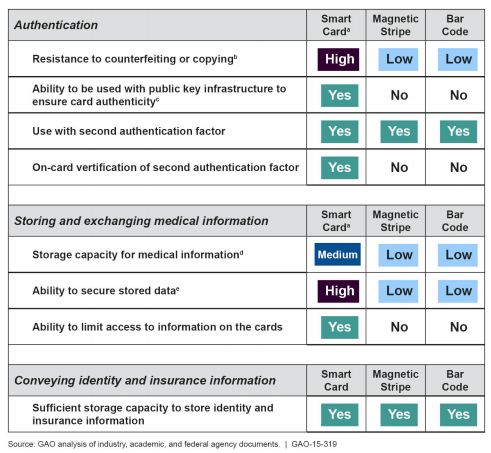Click the GAO-15-319 source reference
Screen dimensions: 491x453
(x=314, y=444)
